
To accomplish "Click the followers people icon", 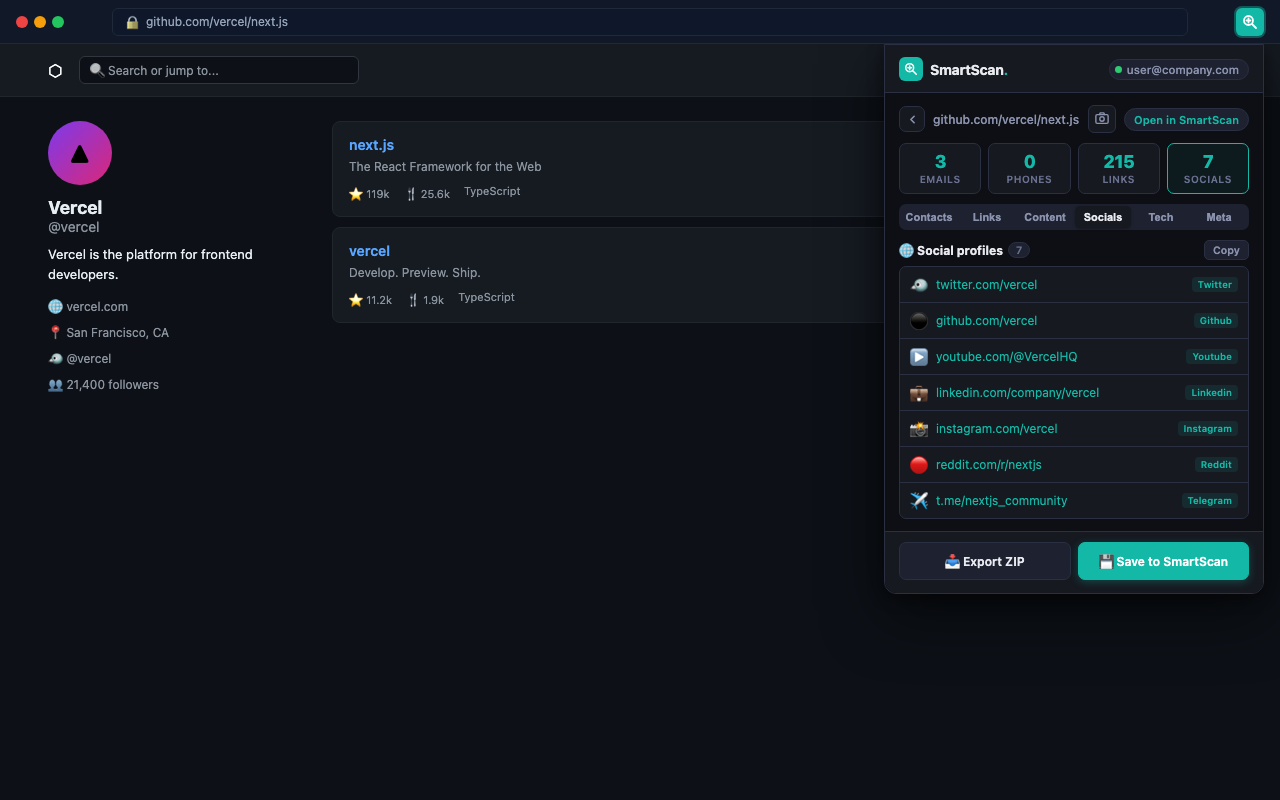I will [55, 385].
